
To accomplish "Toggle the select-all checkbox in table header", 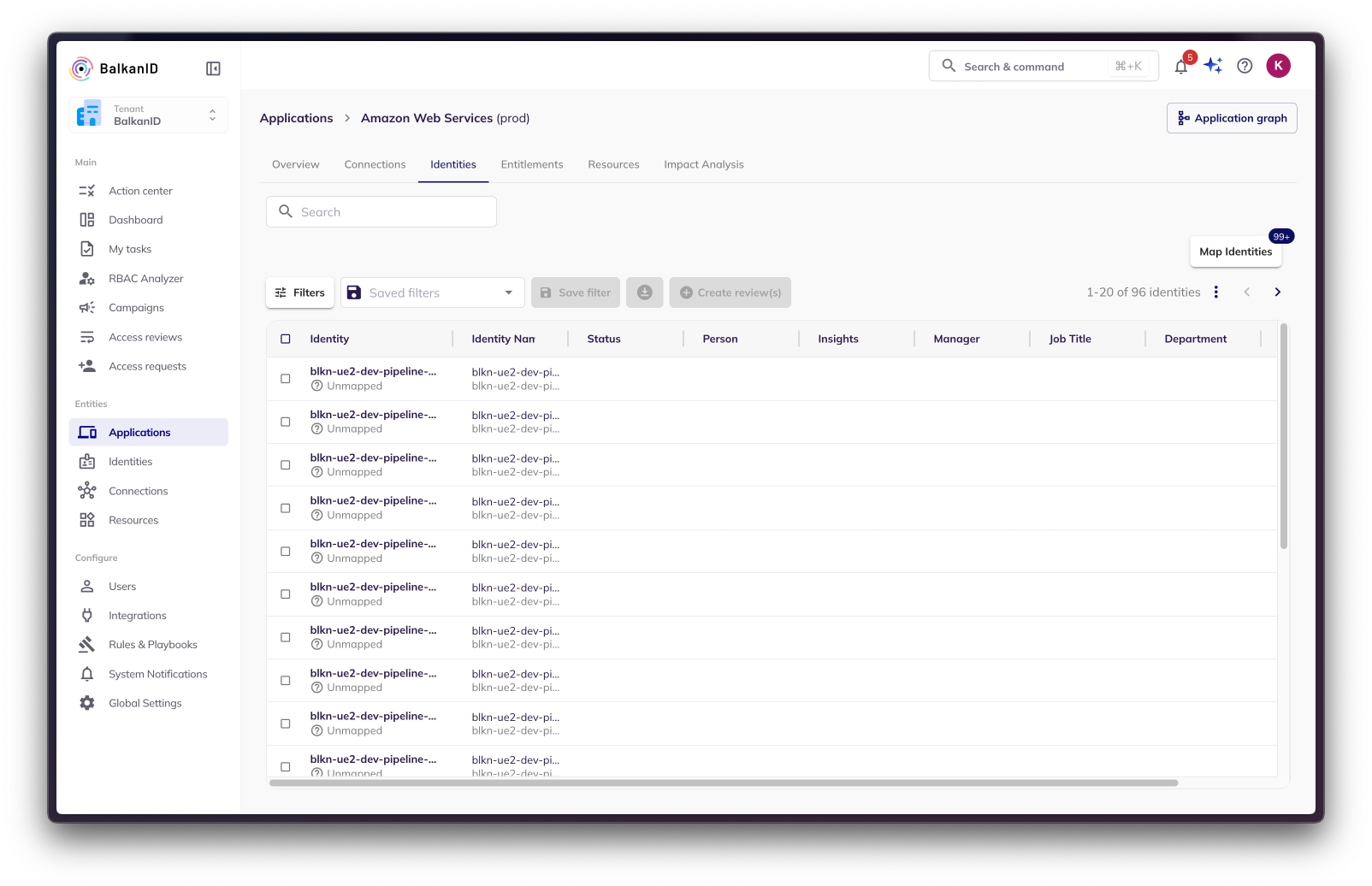I will click(x=286, y=339).
